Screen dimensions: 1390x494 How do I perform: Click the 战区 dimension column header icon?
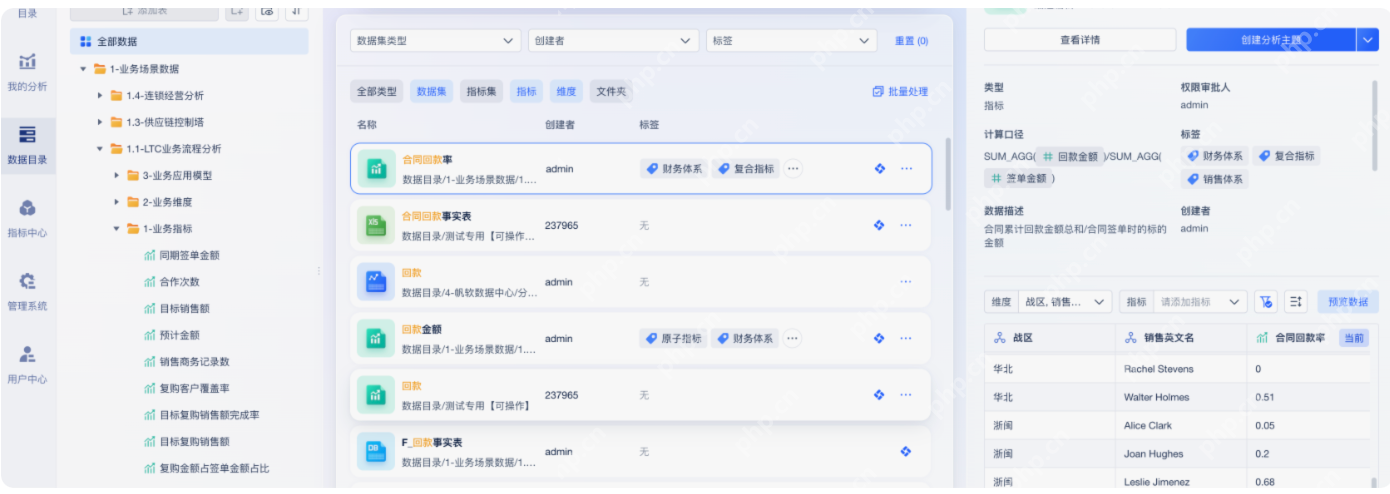click(x=999, y=338)
